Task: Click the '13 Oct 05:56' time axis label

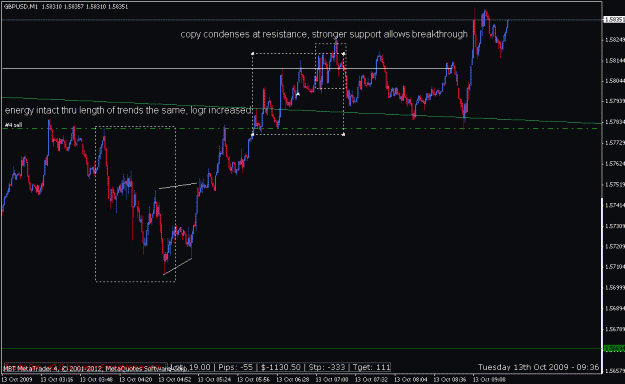Action: coord(254,379)
